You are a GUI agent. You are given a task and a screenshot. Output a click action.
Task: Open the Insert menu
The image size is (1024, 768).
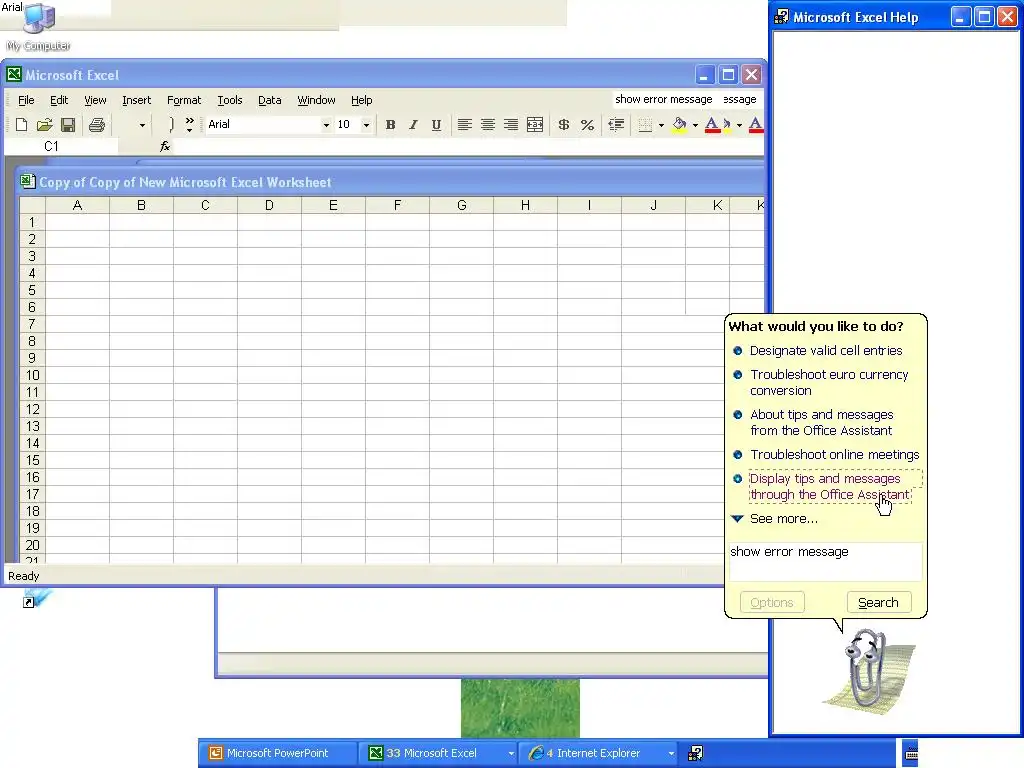pyautogui.click(x=136, y=100)
